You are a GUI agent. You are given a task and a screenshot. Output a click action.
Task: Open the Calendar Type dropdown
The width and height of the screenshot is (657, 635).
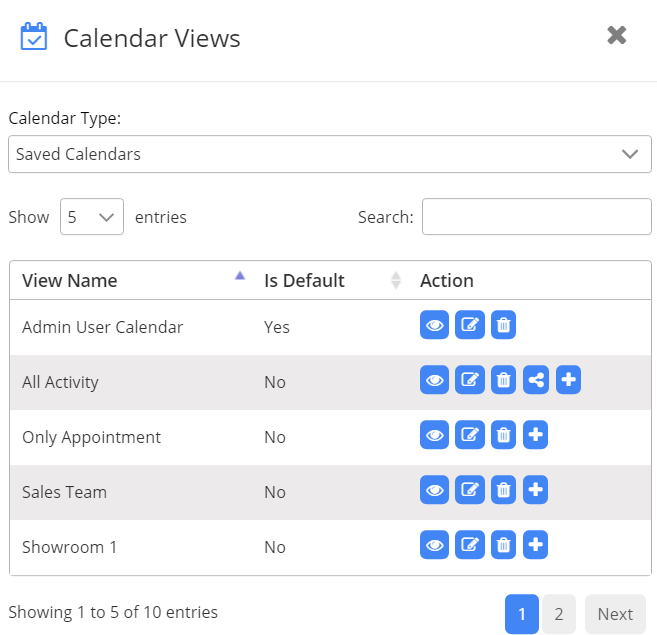tap(329, 154)
